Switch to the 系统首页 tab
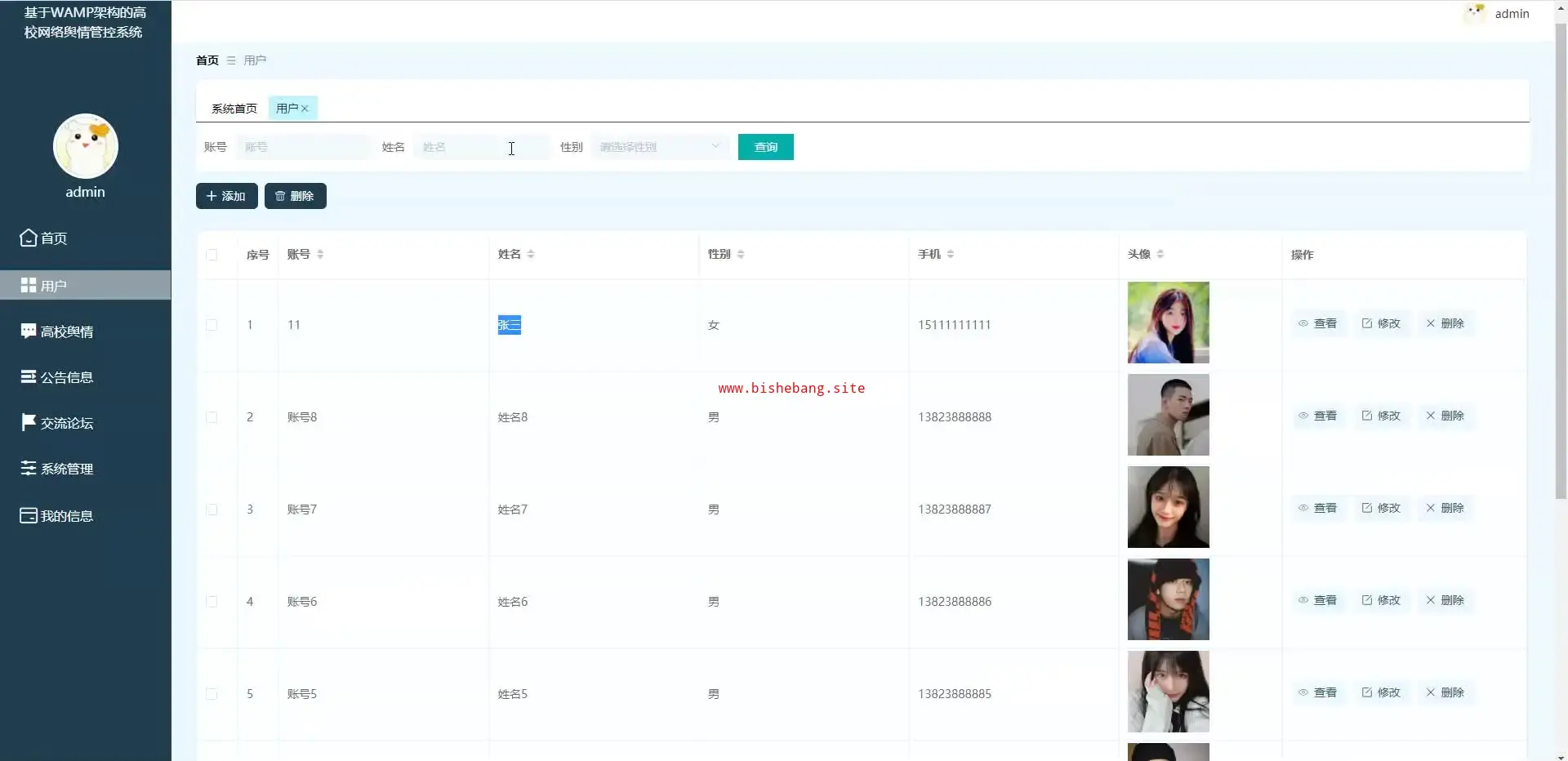The image size is (1568, 761). (x=234, y=109)
